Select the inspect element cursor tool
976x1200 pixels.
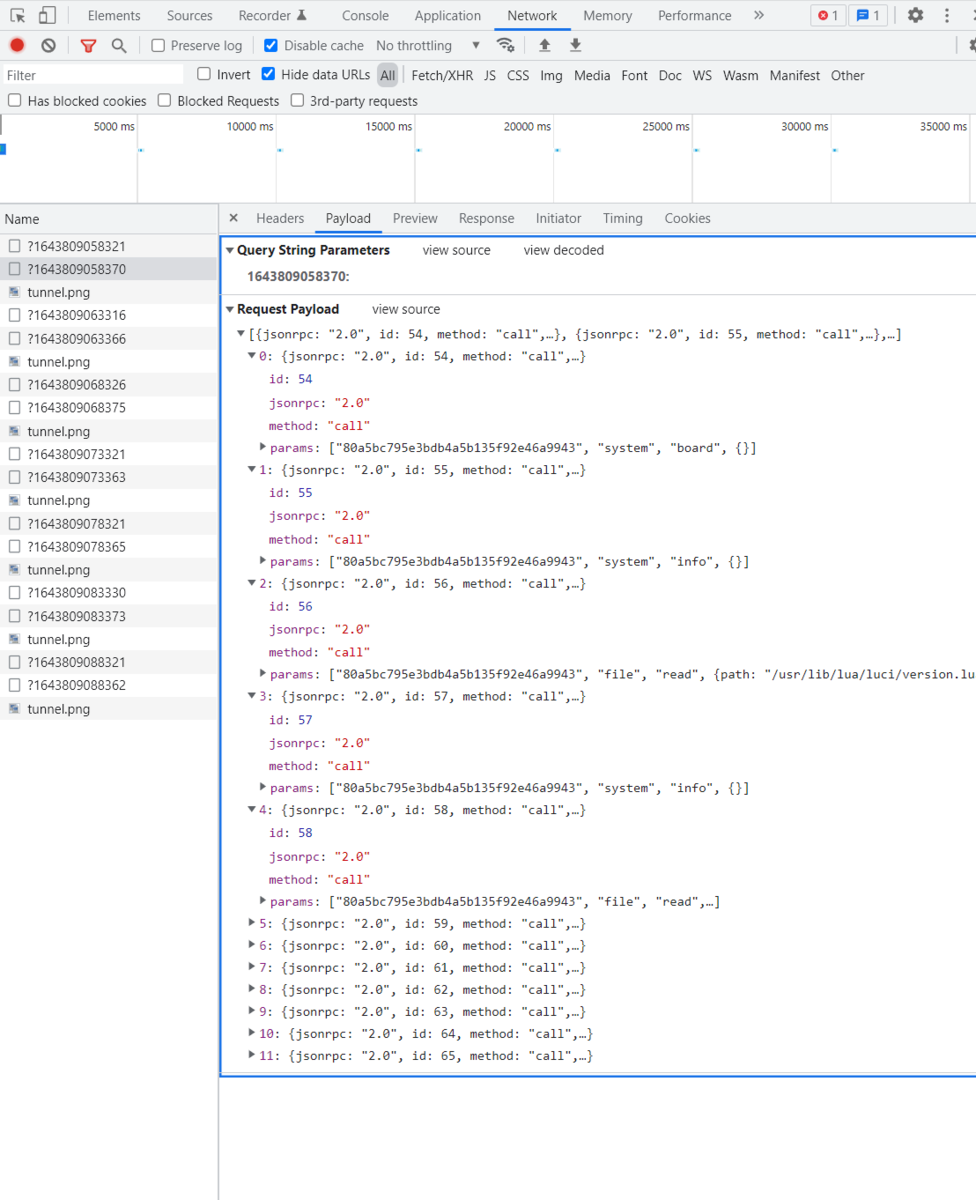tap(16, 14)
